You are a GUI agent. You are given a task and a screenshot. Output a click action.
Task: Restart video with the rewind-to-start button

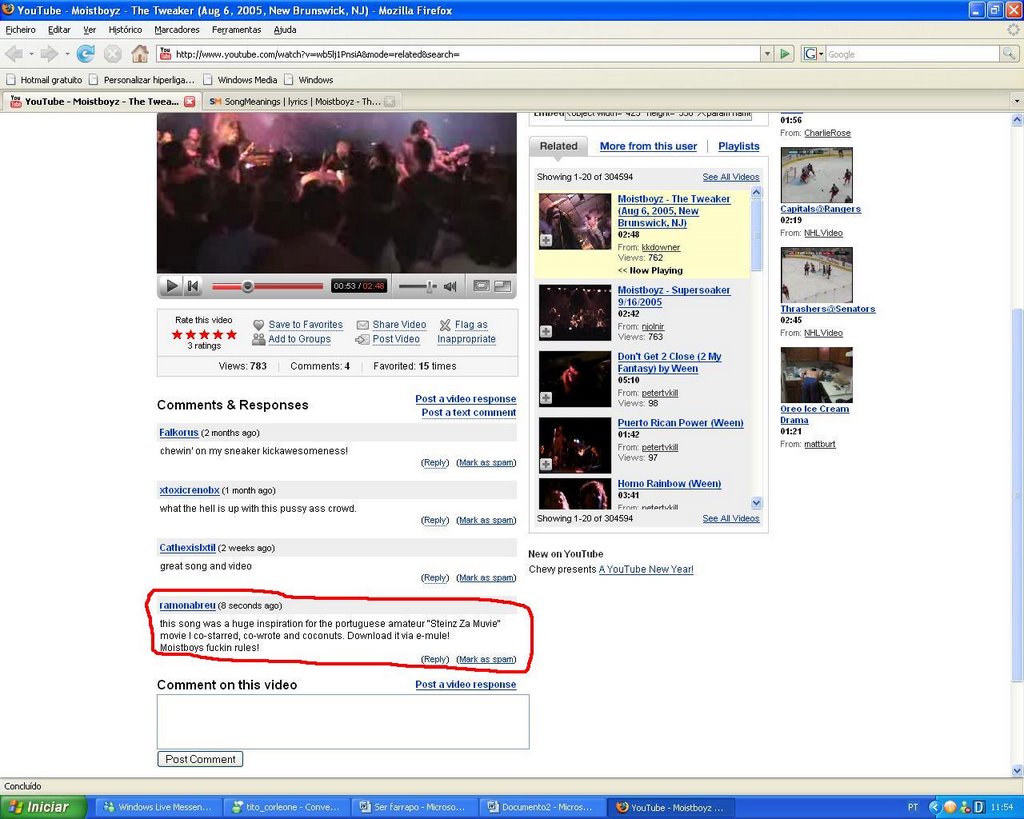[x=193, y=285]
